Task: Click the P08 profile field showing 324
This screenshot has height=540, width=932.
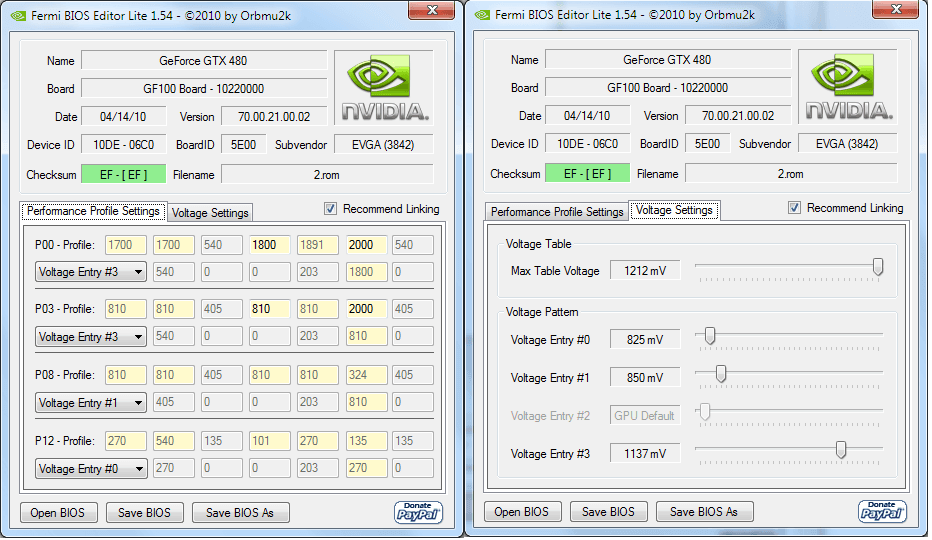Action: [366, 375]
